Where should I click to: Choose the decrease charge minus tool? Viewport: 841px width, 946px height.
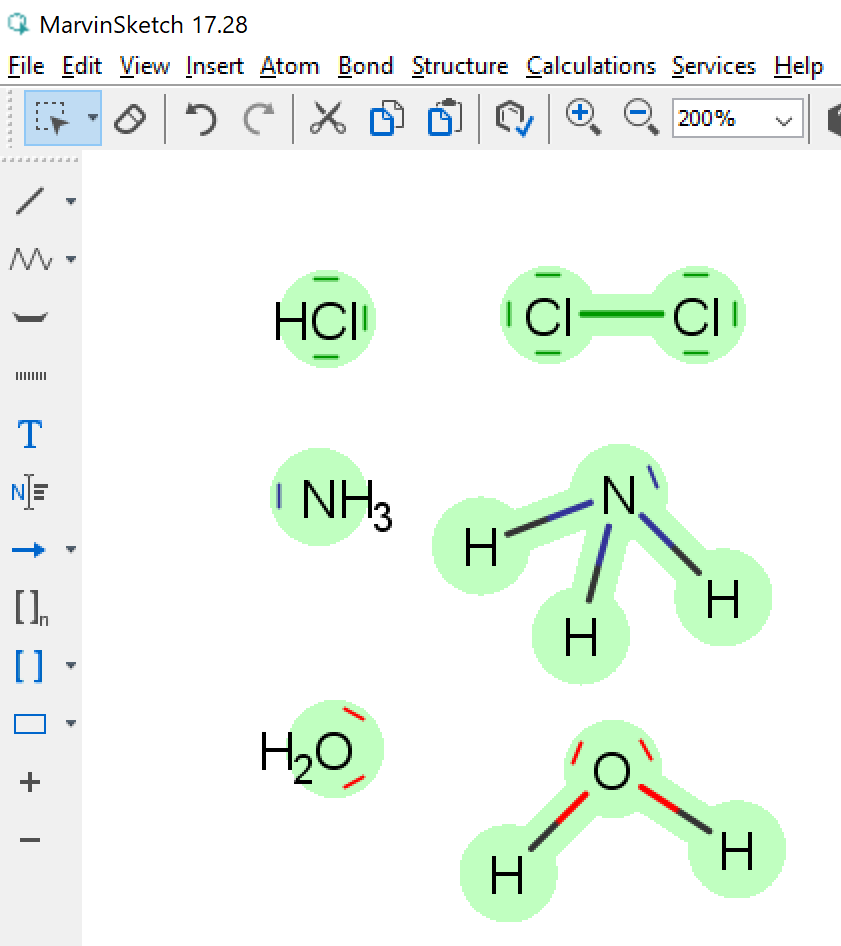click(x=30, y=840)
